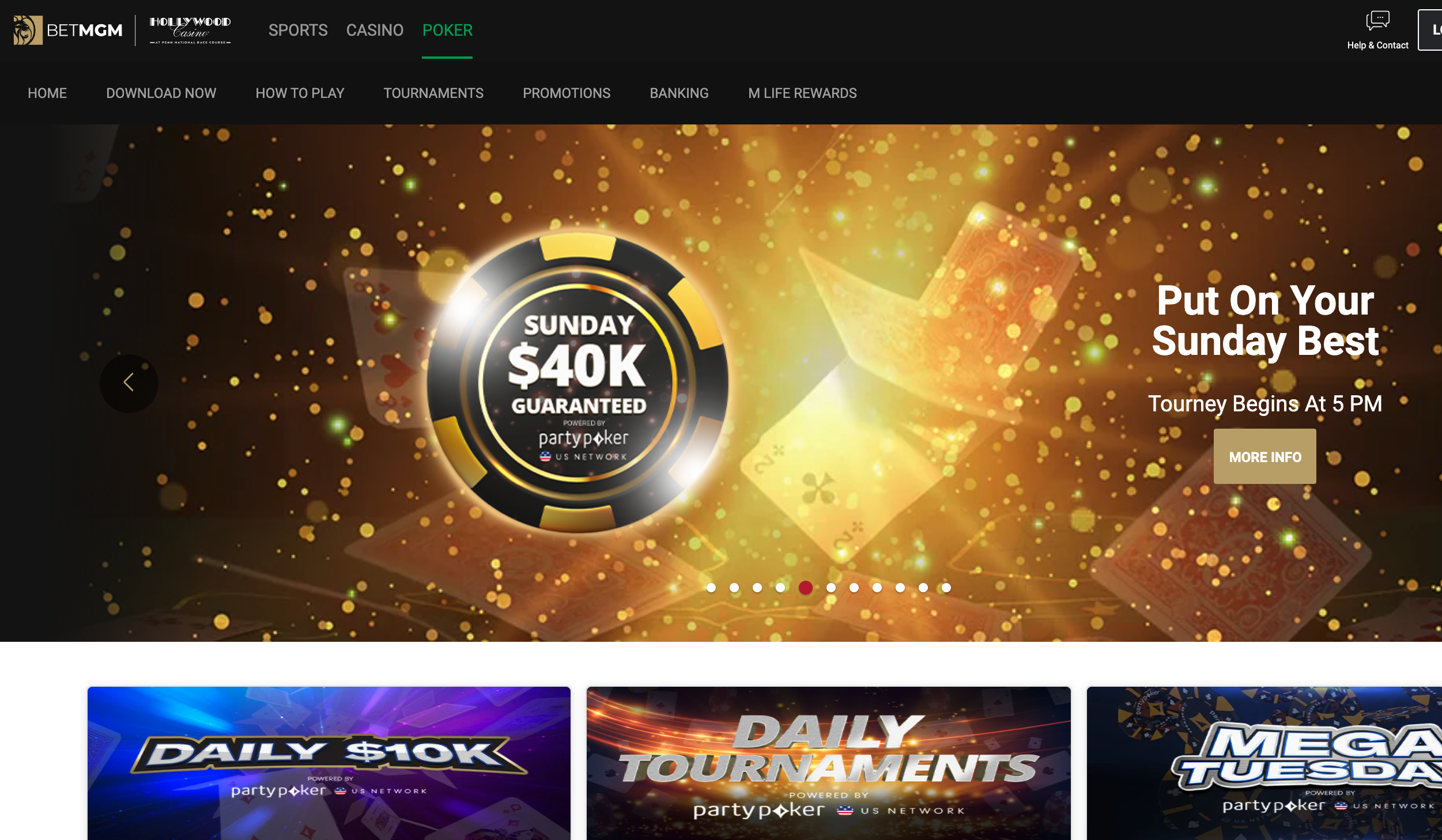Open the Sports section tab

coord(298,30)
